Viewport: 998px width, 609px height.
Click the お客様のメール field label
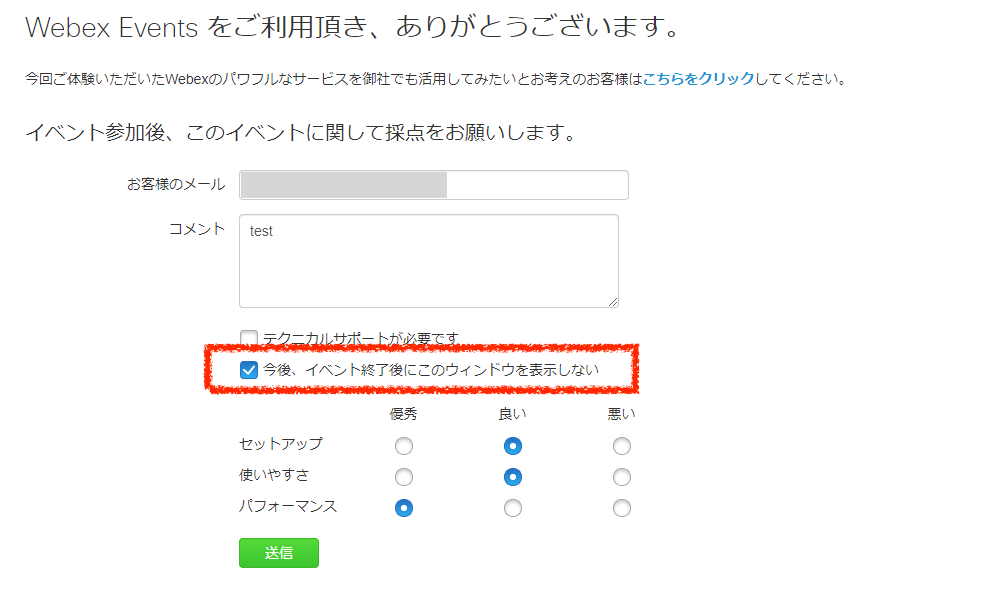[176, 185]
